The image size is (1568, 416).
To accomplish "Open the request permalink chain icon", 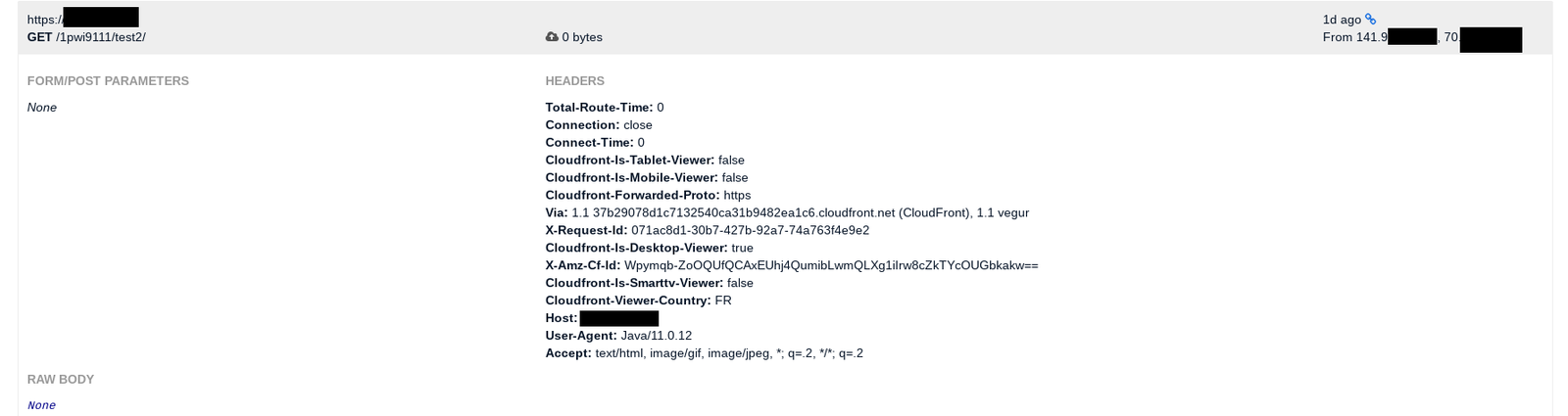I will [1370, 19].
